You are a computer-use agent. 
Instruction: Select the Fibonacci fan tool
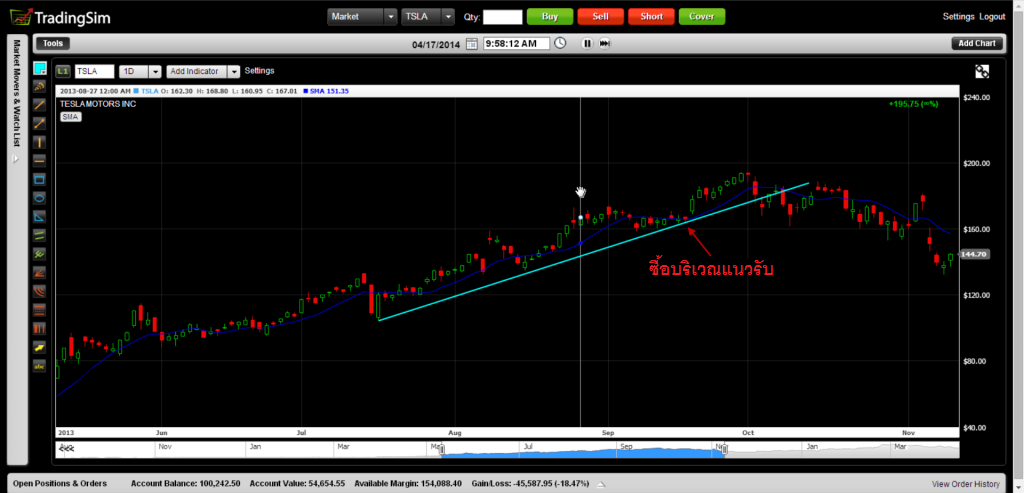[40, 272]
